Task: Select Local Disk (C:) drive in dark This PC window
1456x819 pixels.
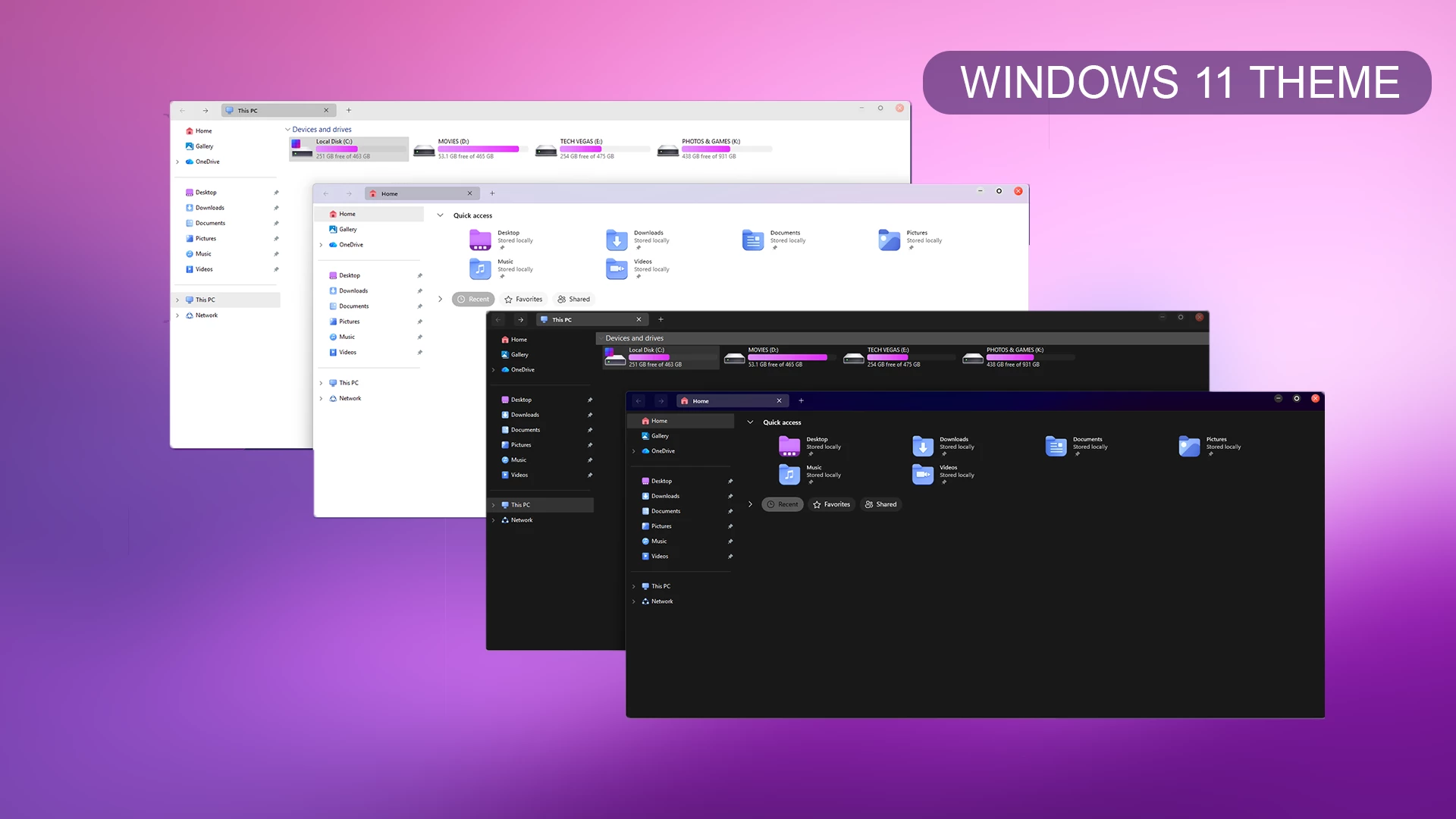Action: (661, 357)
